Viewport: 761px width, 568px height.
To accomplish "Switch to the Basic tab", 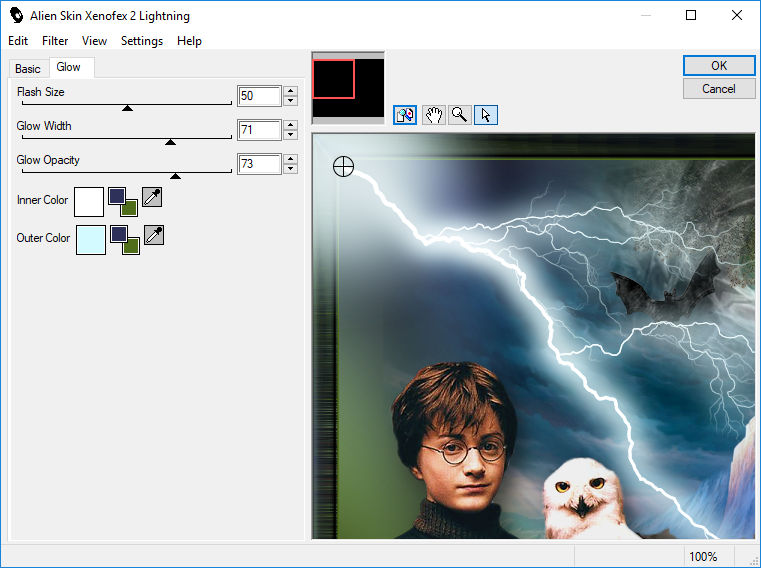I will point(28,69).
